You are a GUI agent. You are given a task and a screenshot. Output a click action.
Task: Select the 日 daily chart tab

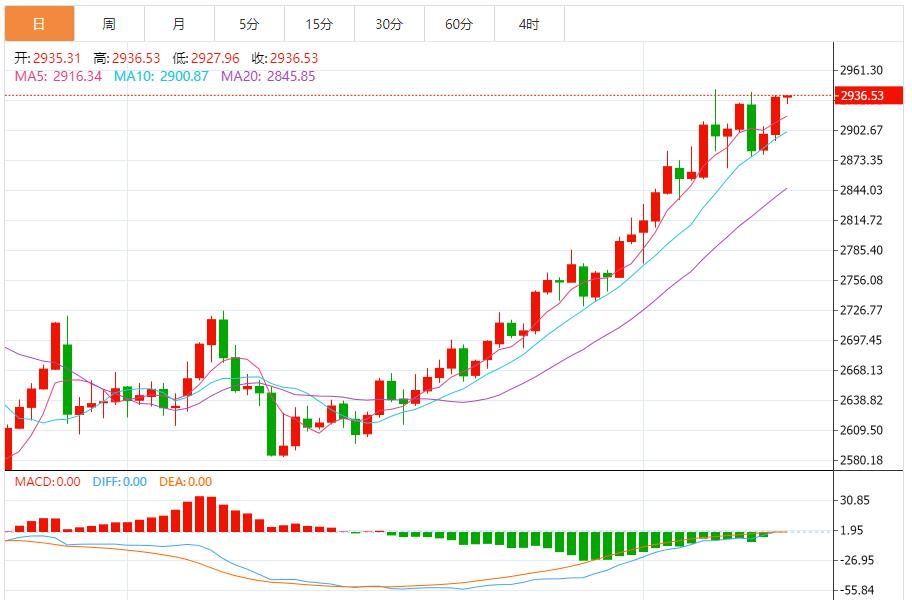pos(38,24)
